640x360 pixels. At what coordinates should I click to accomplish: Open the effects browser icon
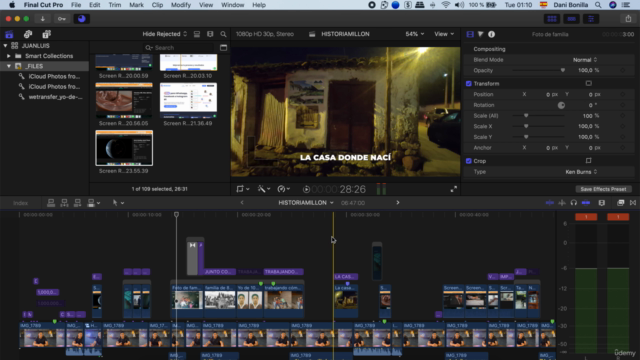620,203
